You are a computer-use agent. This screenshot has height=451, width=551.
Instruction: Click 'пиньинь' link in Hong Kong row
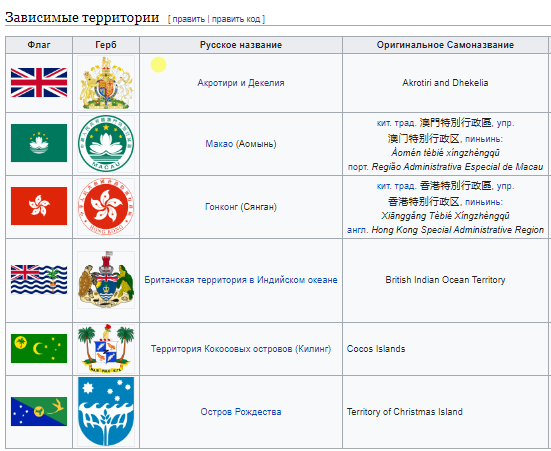click(482, 202)
